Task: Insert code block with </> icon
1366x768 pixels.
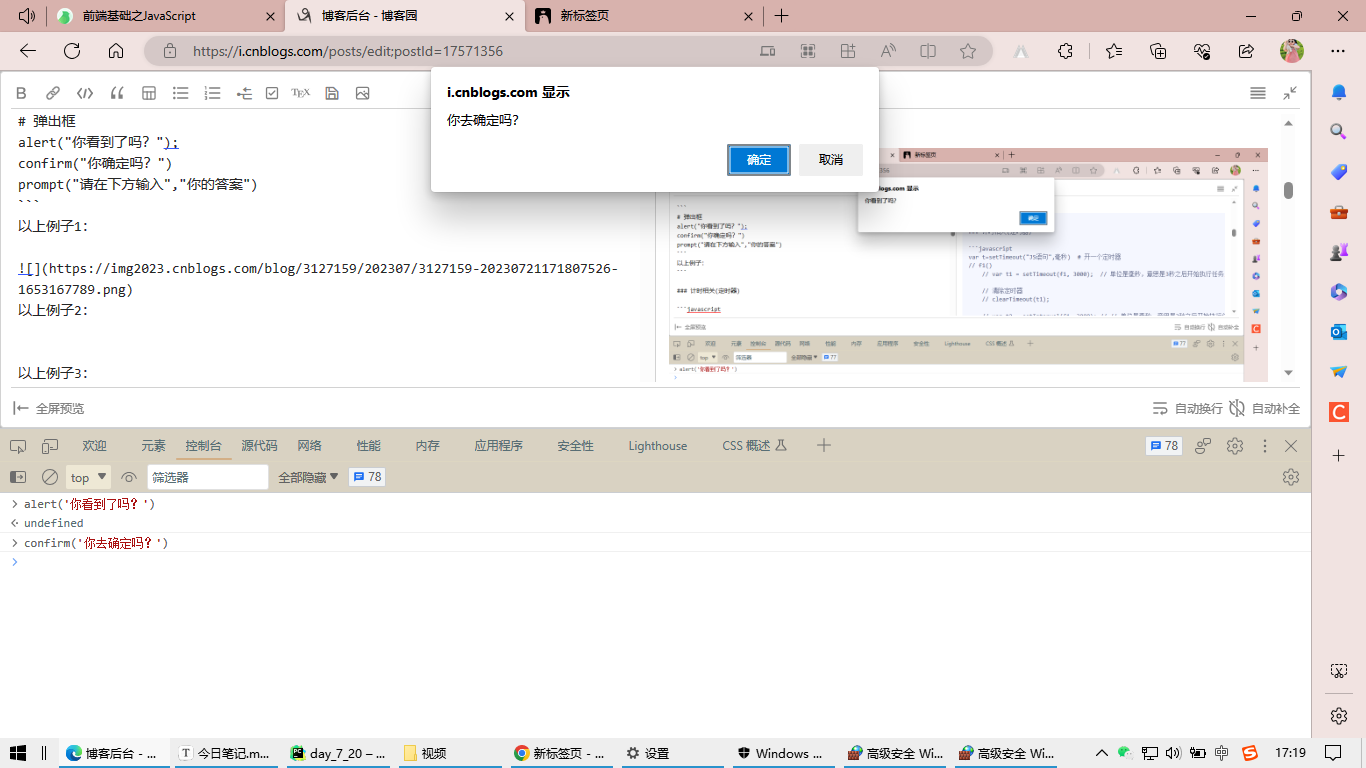Action: click(x=85, y=93)
